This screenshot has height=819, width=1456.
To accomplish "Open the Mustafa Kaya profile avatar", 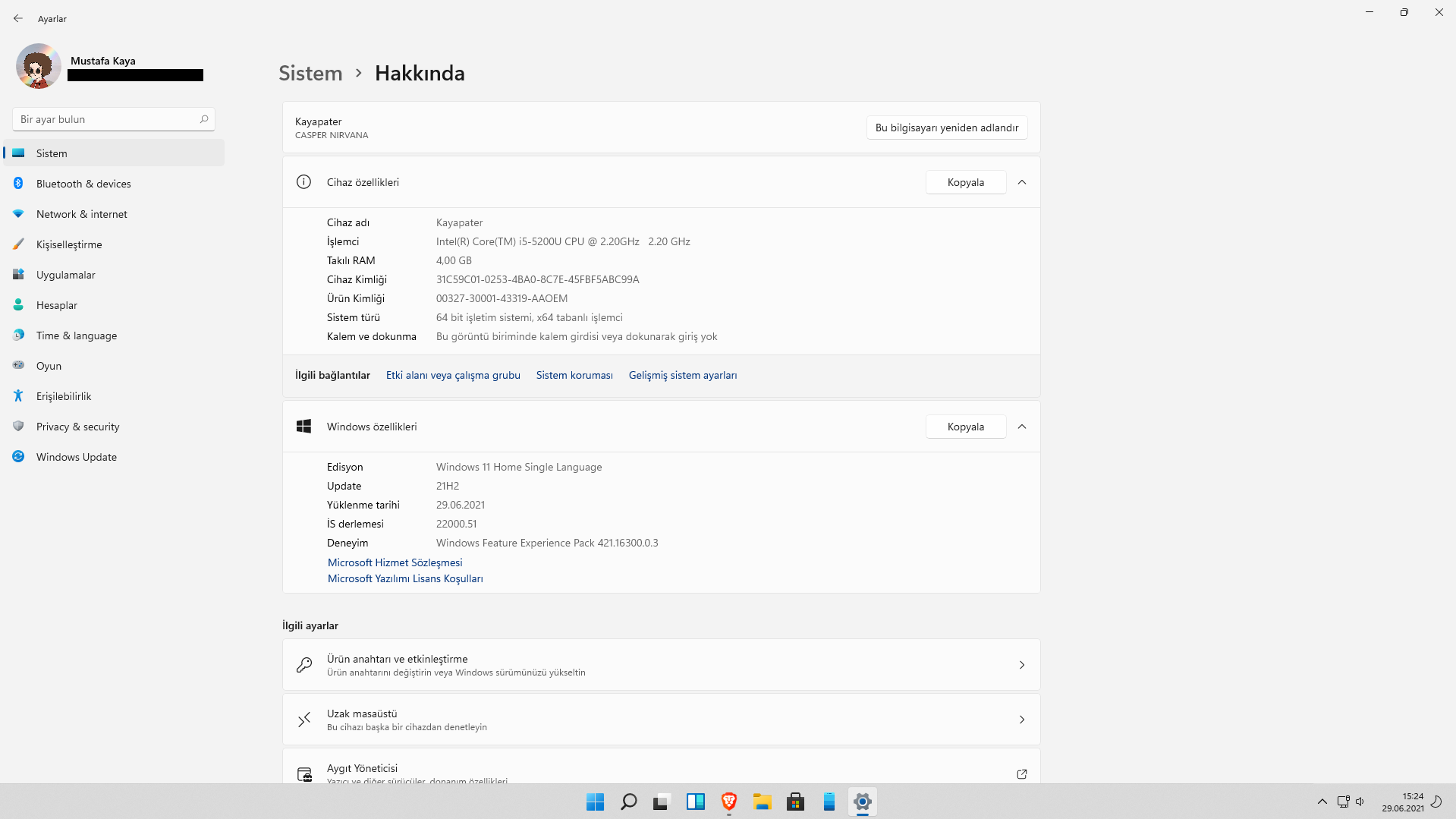I will pos(39,66).
